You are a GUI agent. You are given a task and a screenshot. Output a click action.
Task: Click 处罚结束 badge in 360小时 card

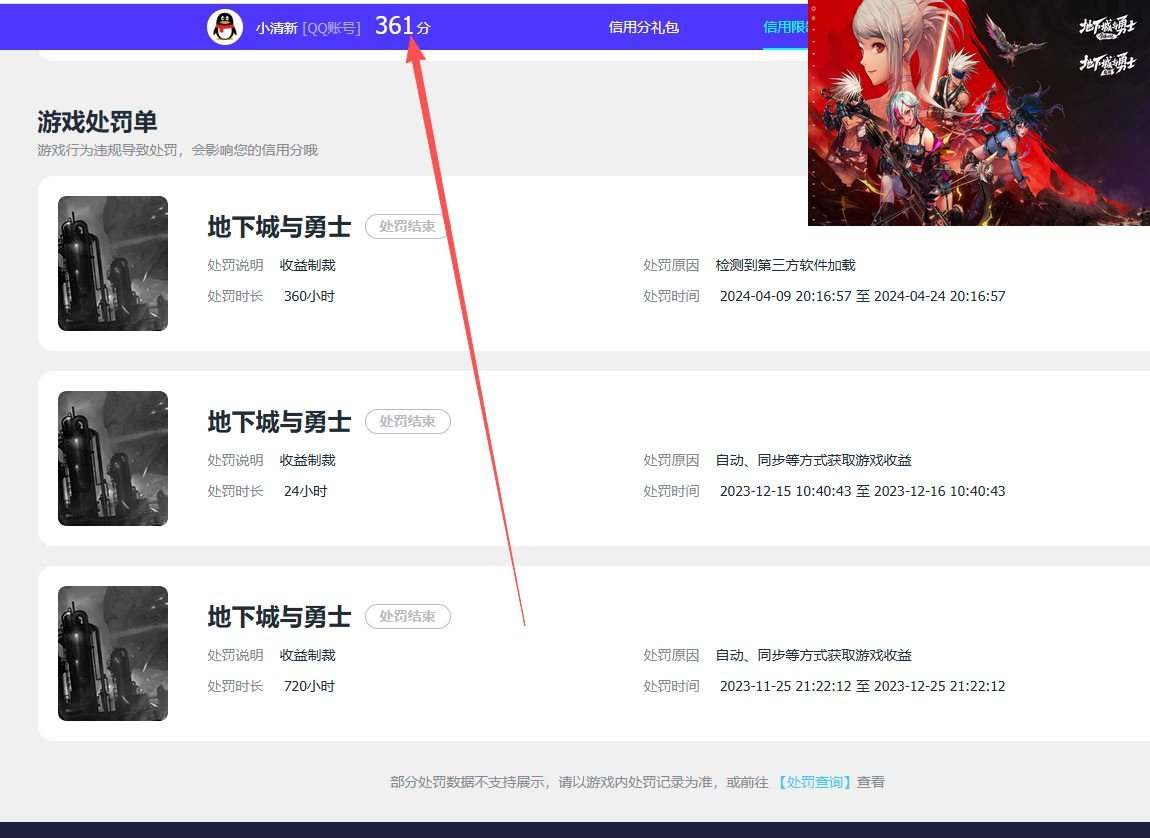[406, 227]
